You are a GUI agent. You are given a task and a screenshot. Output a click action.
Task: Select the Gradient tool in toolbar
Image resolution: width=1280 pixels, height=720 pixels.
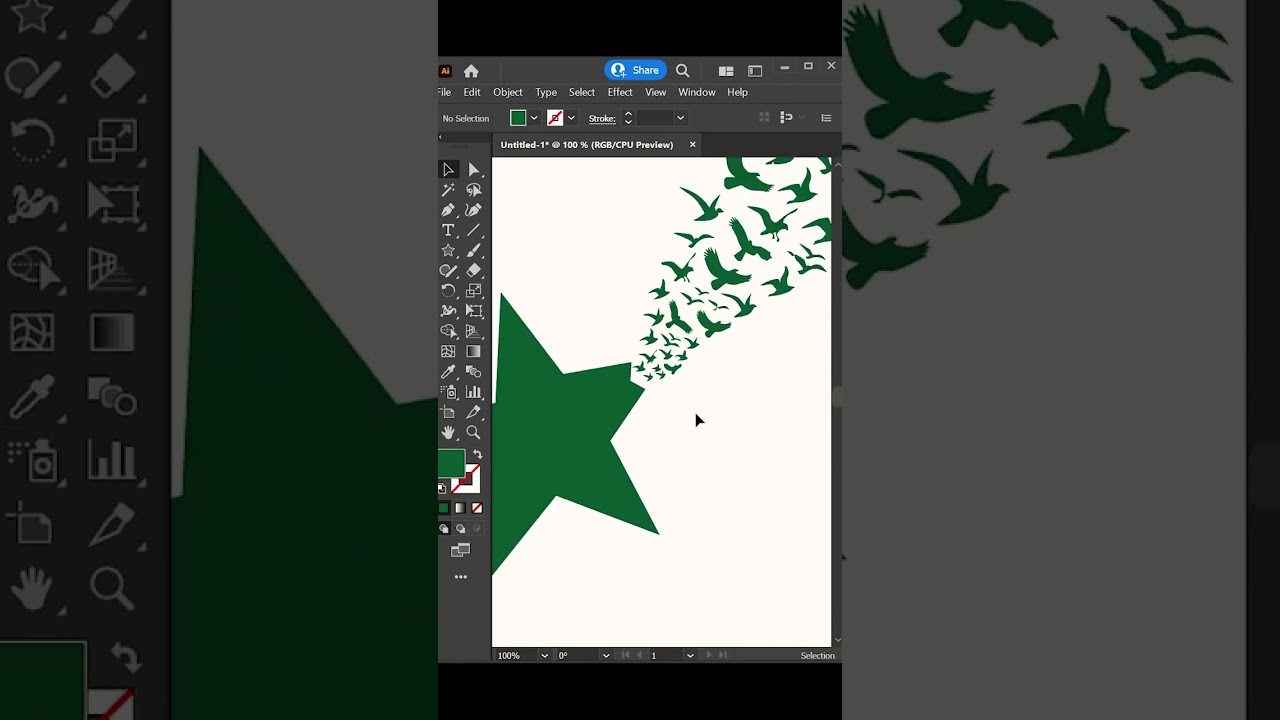[474, 352]
